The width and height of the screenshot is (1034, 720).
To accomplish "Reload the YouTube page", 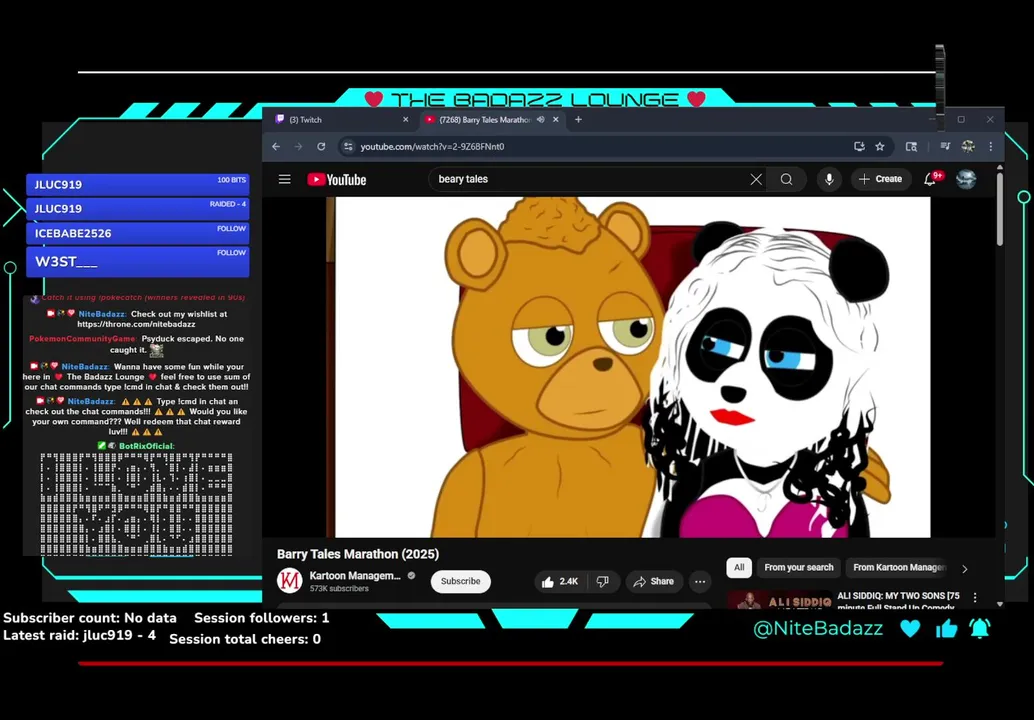I will pos(321,146).
